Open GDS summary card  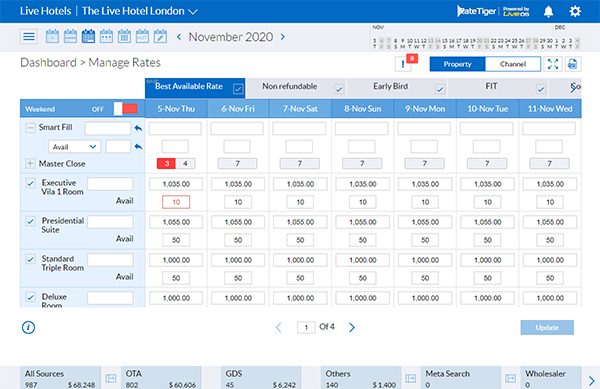261,378
